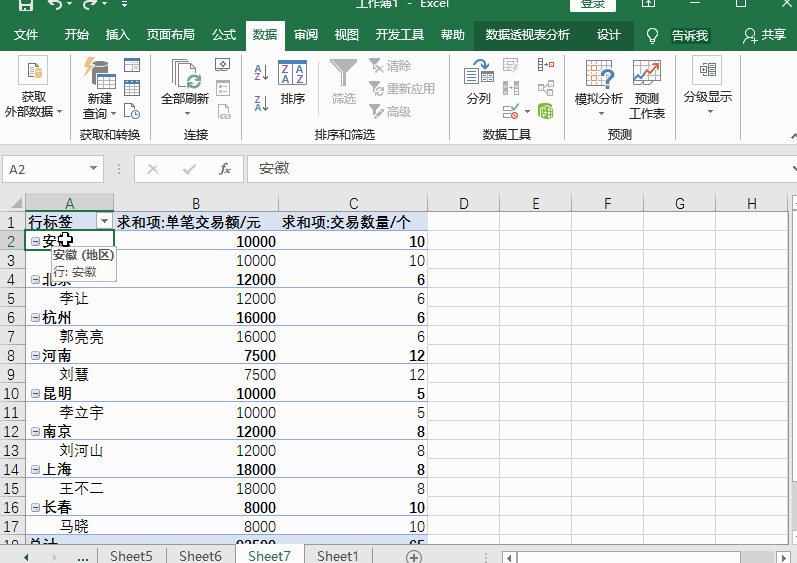Open the 数据透视表分析 tab
This screenshot has height=563, width=797.
tap(527, 35)
